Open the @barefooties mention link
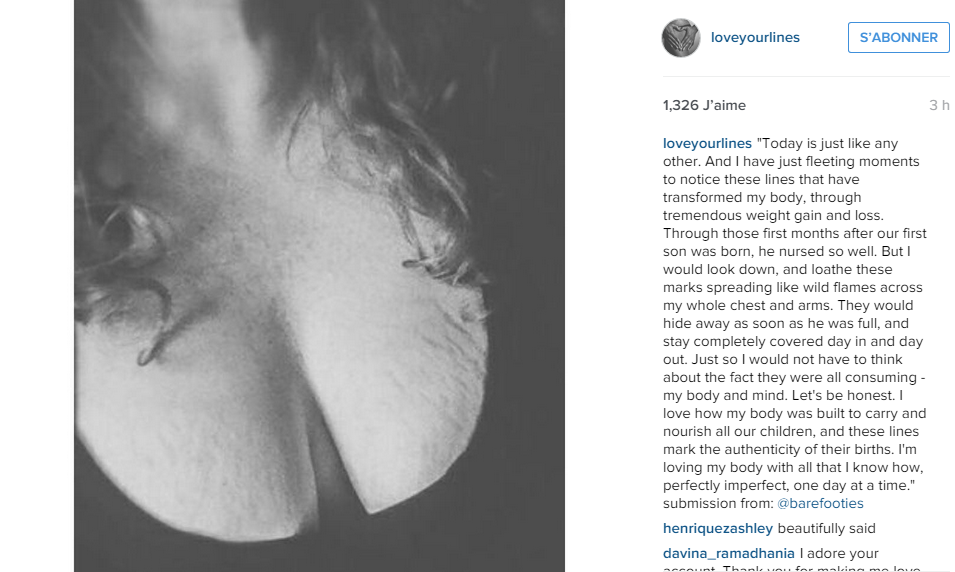Screen dimensions: 955x572 click(820, 503)
